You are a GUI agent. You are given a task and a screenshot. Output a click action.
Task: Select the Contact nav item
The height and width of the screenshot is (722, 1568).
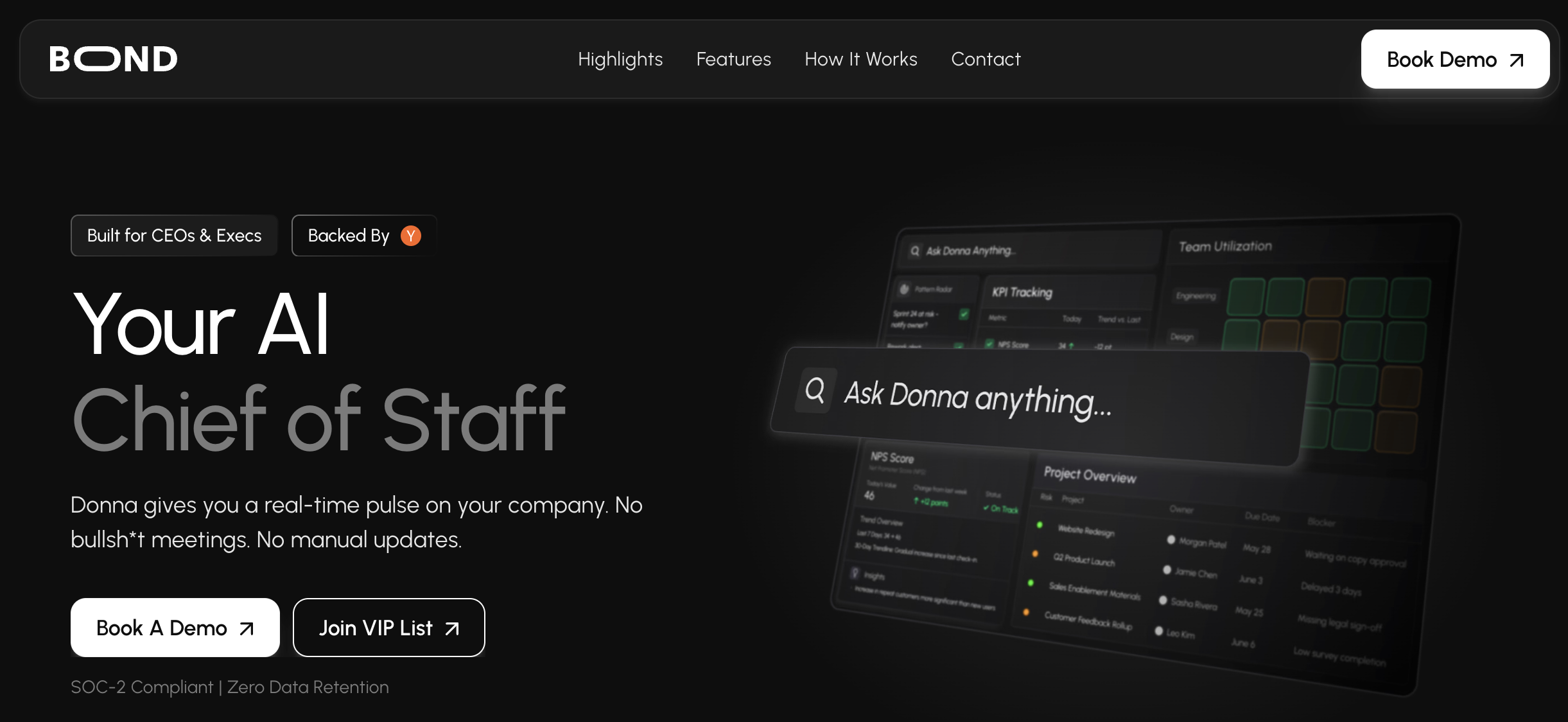[986, 59]
